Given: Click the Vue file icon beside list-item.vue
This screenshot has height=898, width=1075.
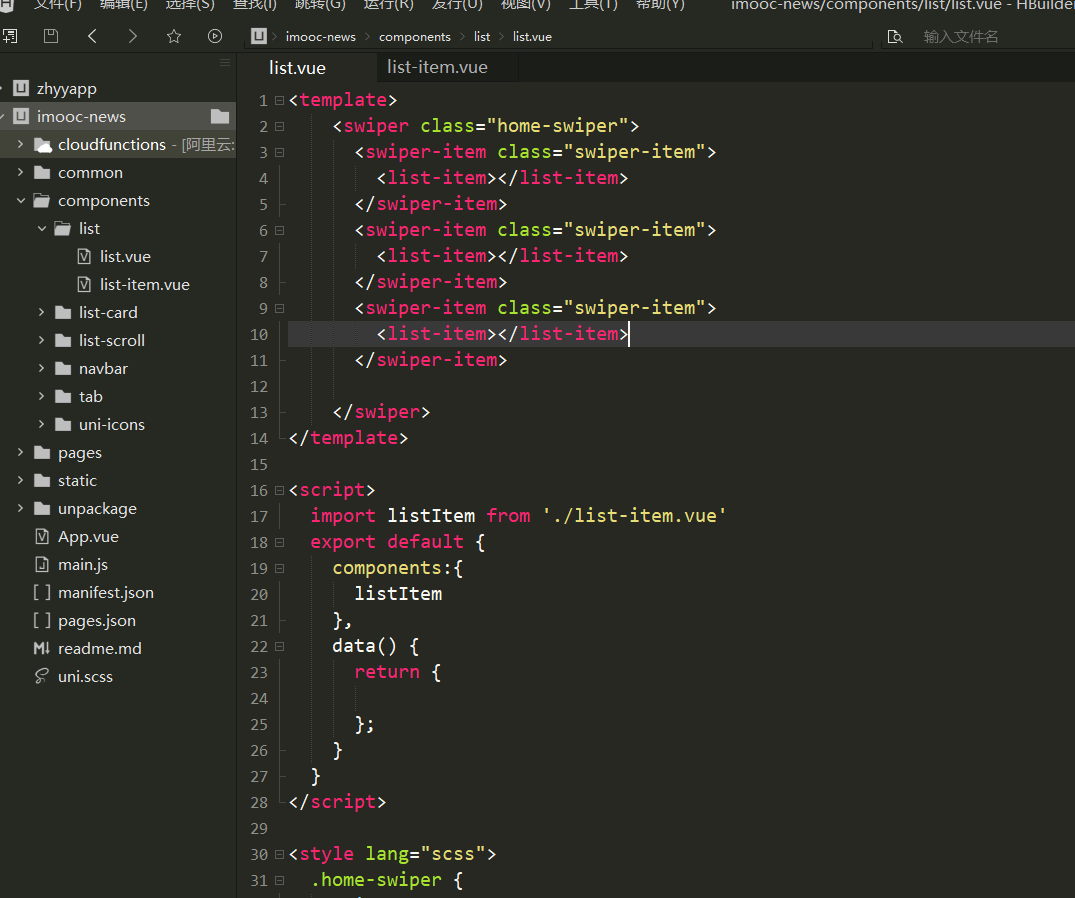Looking at the screenshot, I should click(x=84, y=284).
